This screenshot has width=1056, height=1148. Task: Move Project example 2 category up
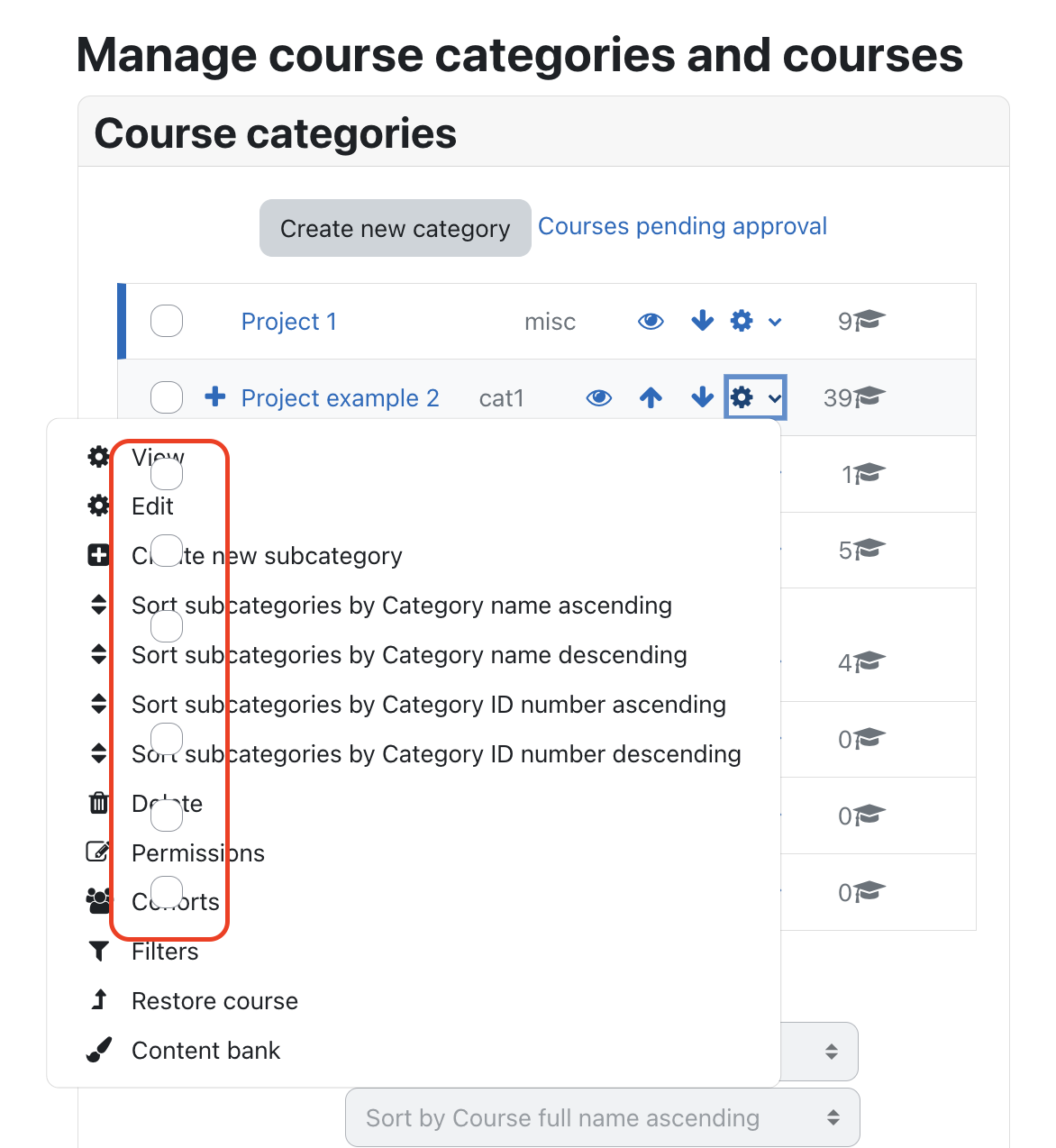651,397
